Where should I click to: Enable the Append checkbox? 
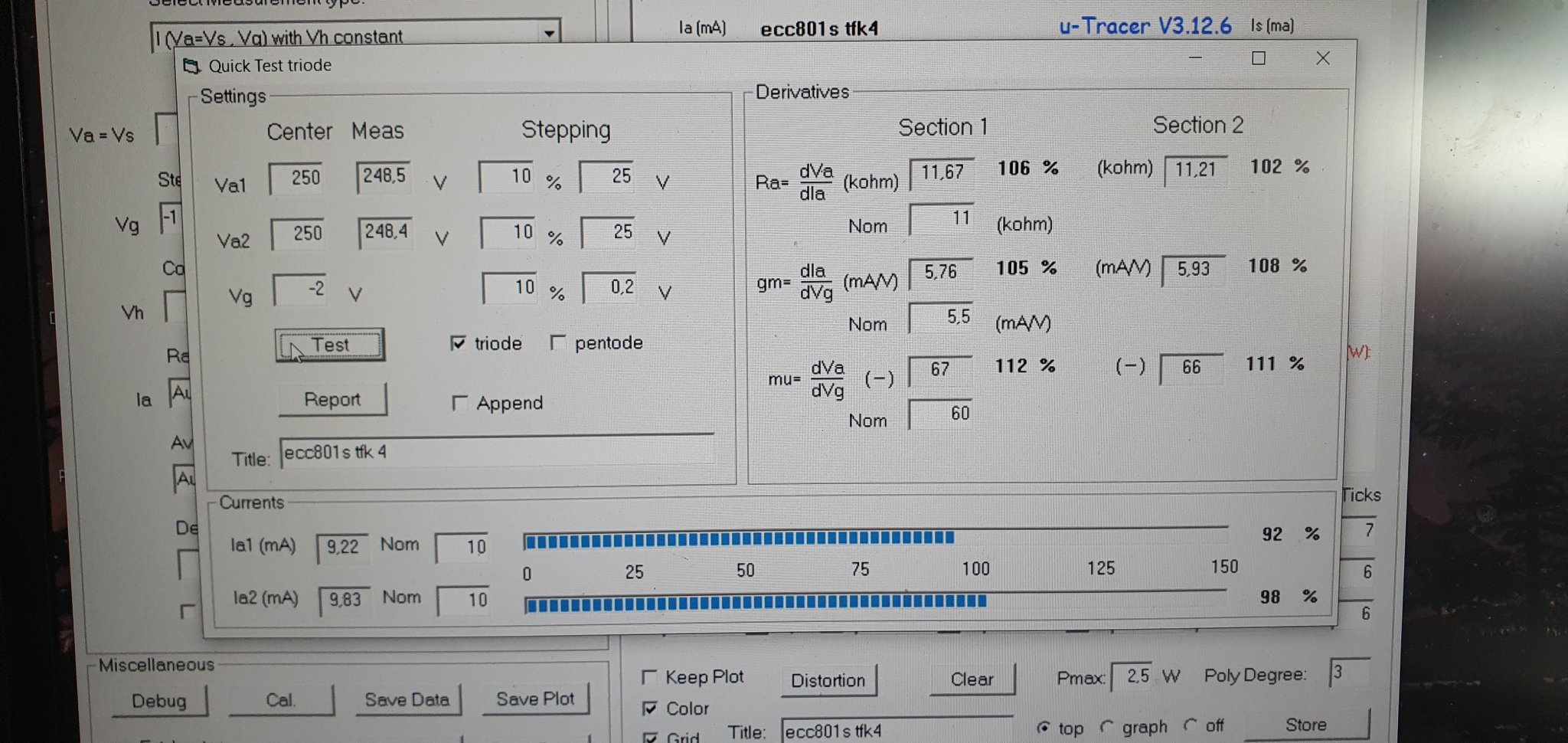pos(459,403)
